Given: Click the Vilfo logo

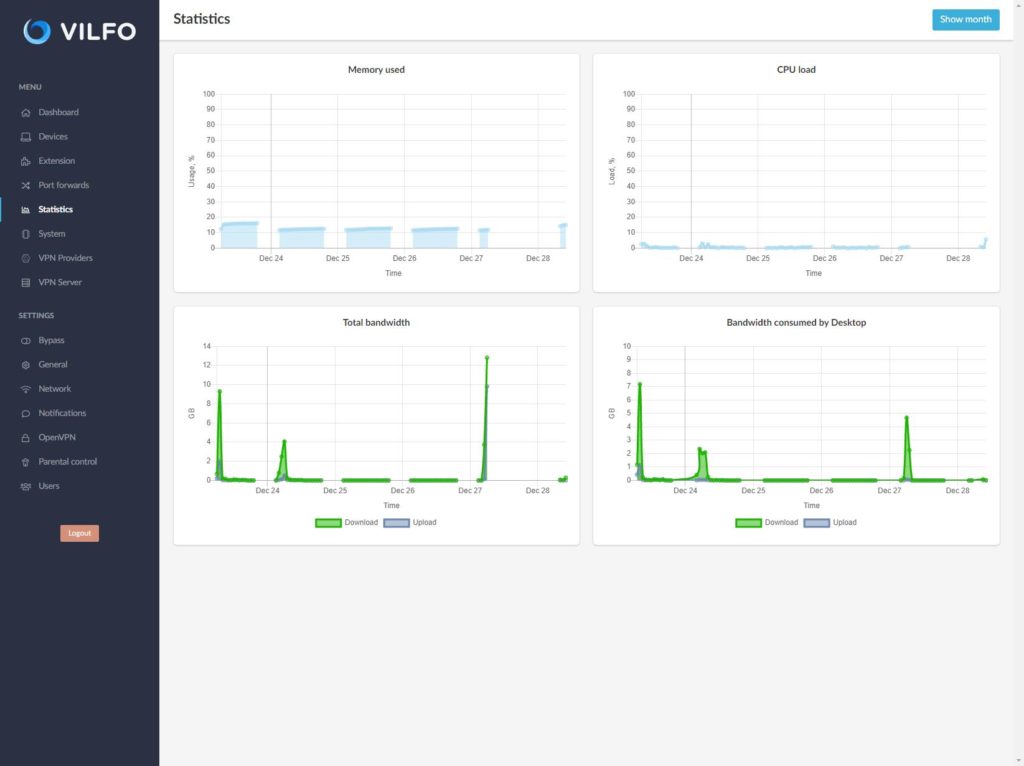Looking at the screenshot, I should 79,32.
